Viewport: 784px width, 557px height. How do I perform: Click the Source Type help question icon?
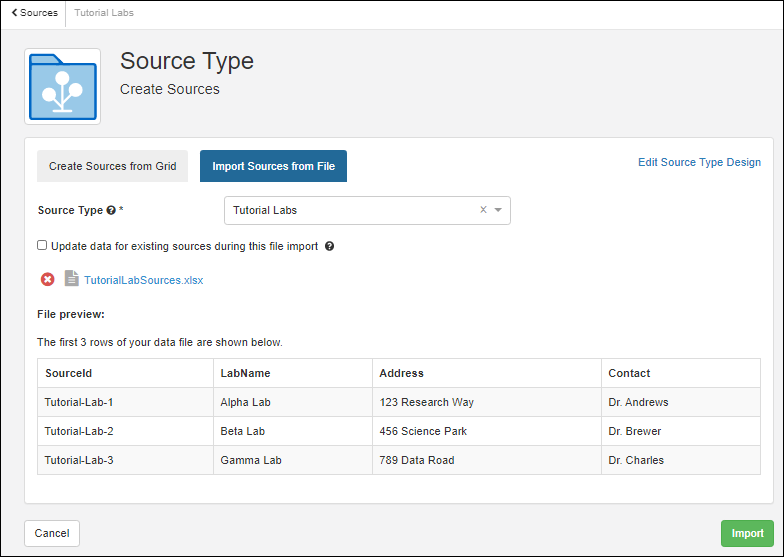[111, 211]
